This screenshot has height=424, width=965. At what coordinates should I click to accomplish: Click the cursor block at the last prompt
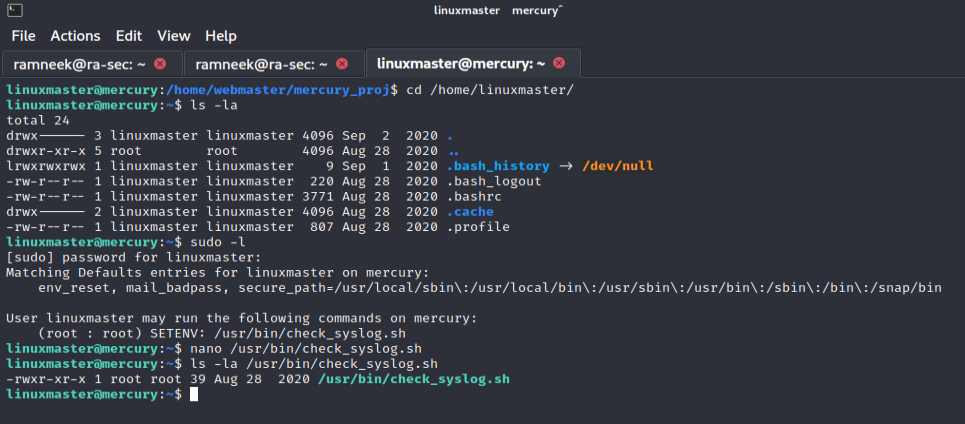click(194, 395)
